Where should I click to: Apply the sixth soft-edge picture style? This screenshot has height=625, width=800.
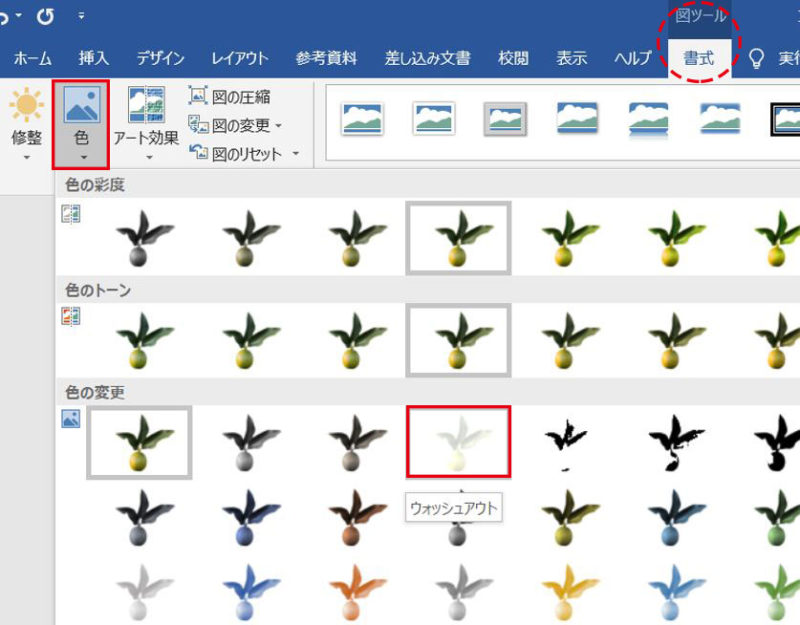click(720, 118)
